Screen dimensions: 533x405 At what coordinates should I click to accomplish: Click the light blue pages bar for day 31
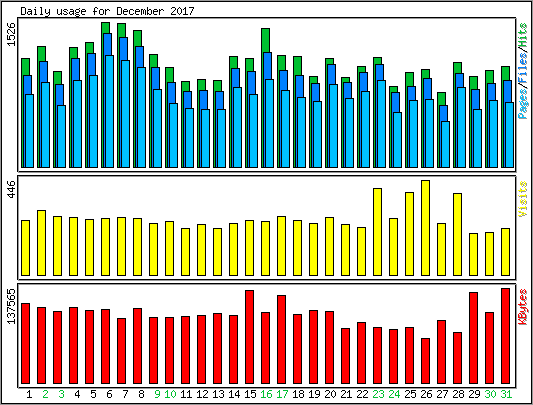[510, 135]
